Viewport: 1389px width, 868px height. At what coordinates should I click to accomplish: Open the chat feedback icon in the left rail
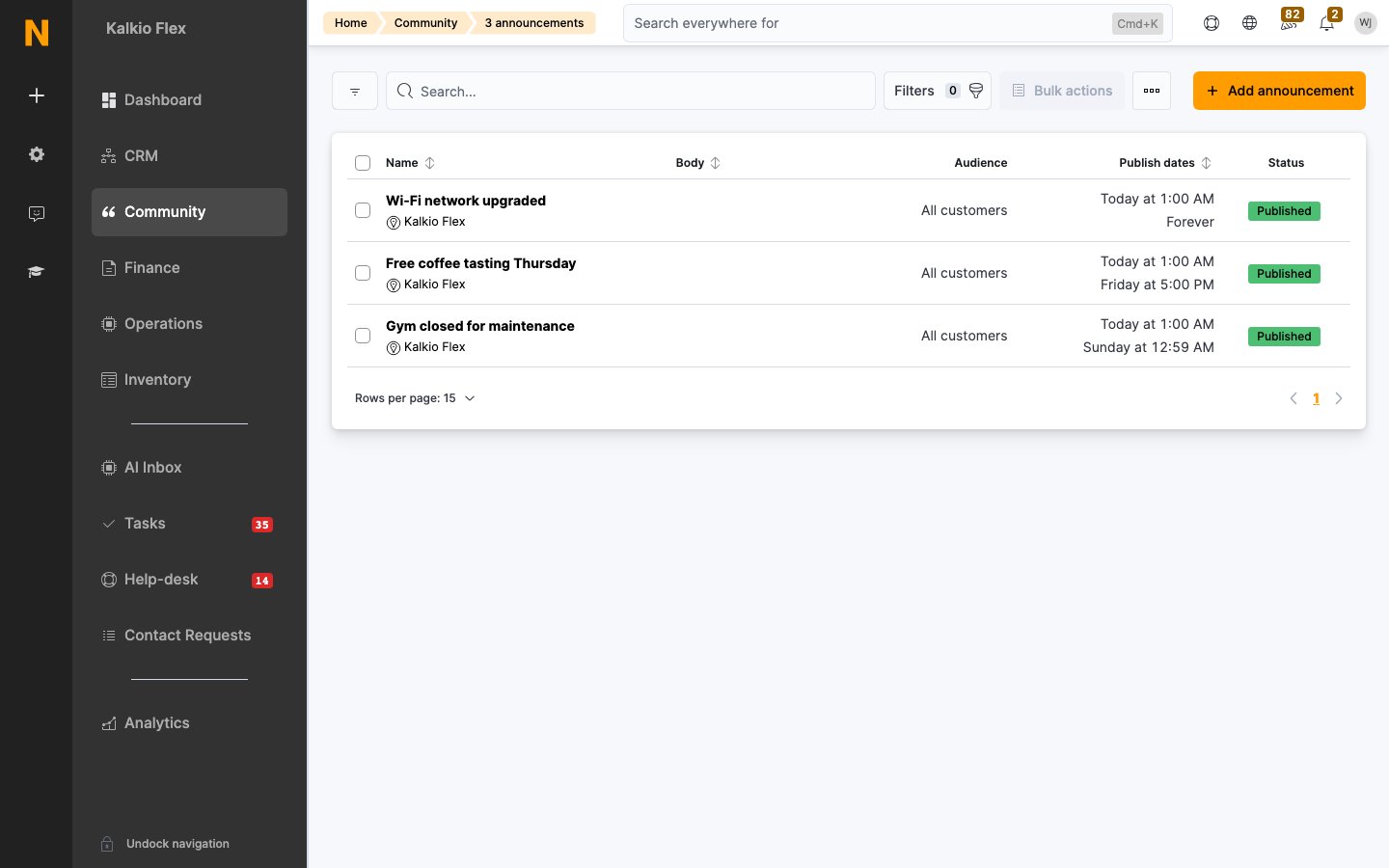point(36,213)
